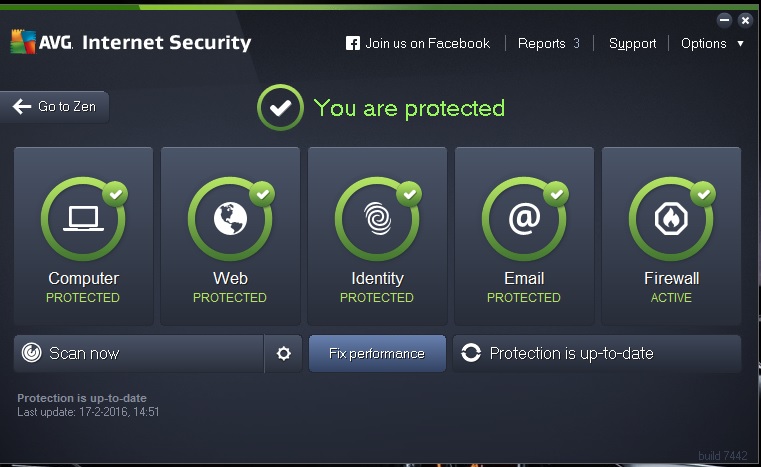Open the Web protection globe icon
761x467 pixels.
tap(230, 218)
